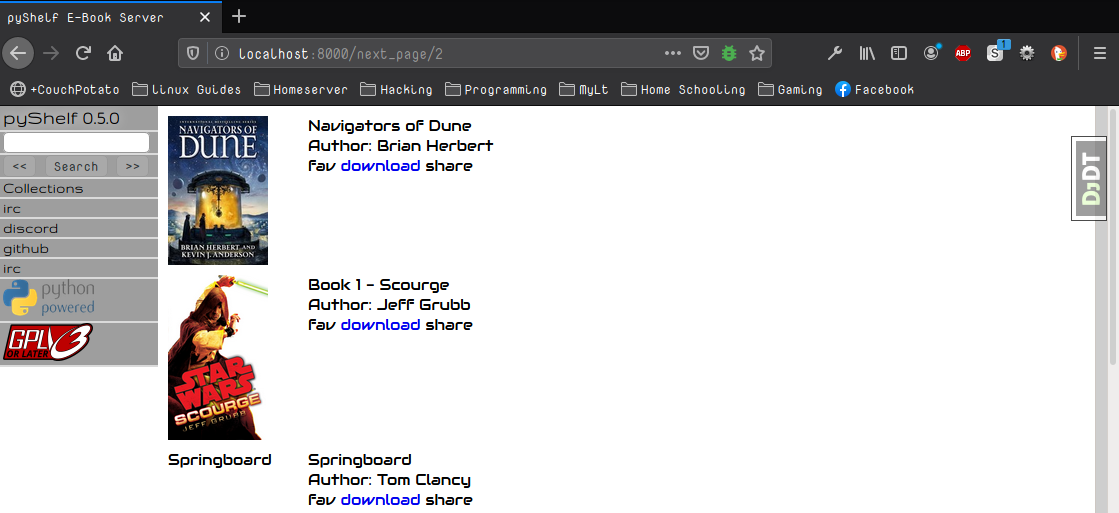The image size is (1119, 513).
Task: Go to the browser home page icon
Action: (x=115, y=53)
